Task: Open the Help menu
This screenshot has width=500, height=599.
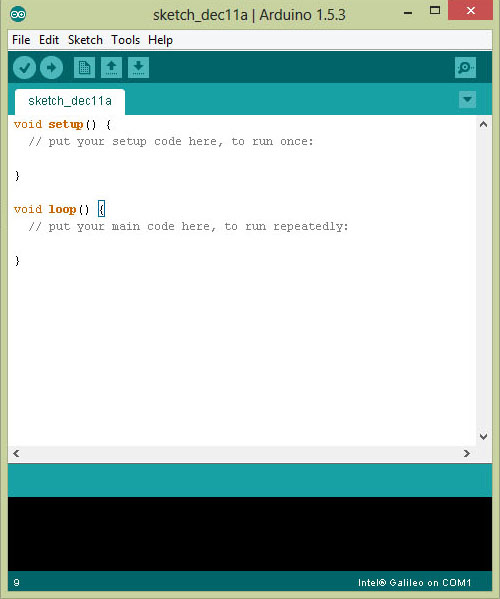Action: 160,40
